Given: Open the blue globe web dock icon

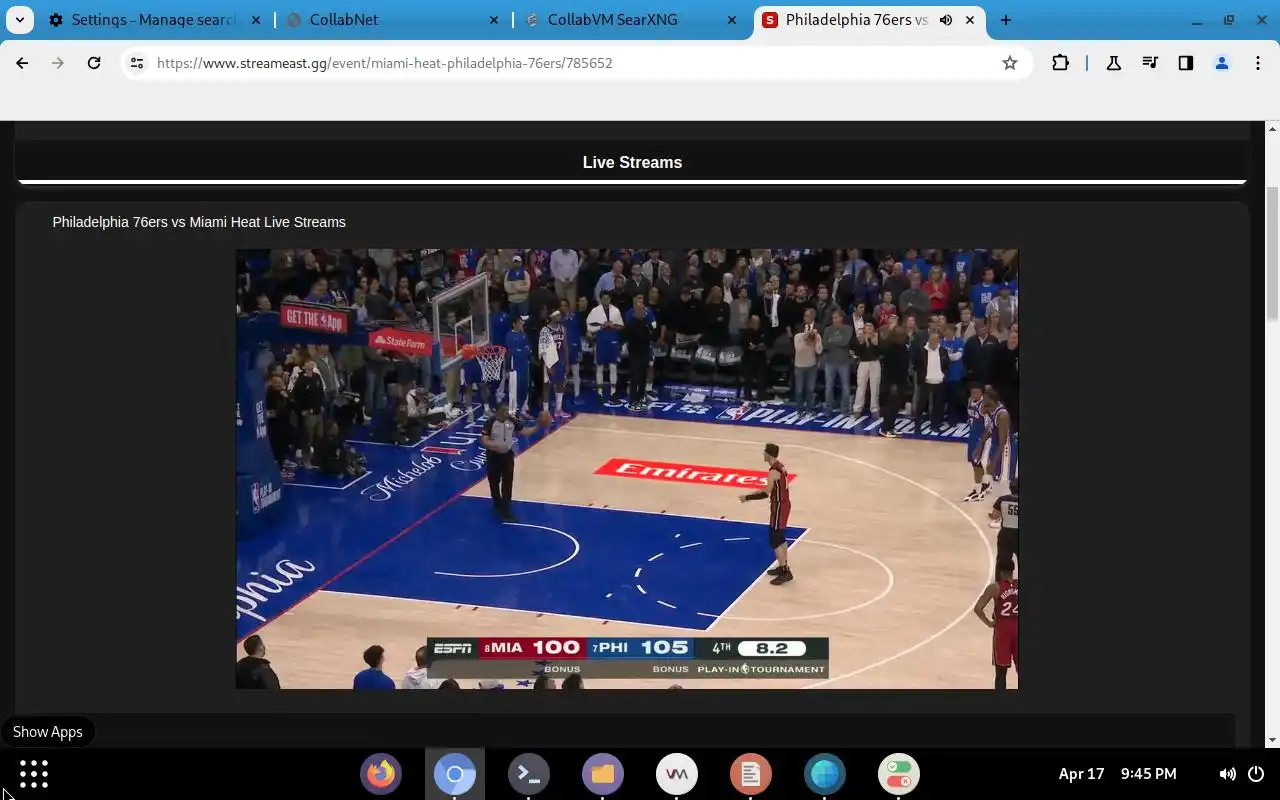Looking at the screenshot, I should (825, 774).
